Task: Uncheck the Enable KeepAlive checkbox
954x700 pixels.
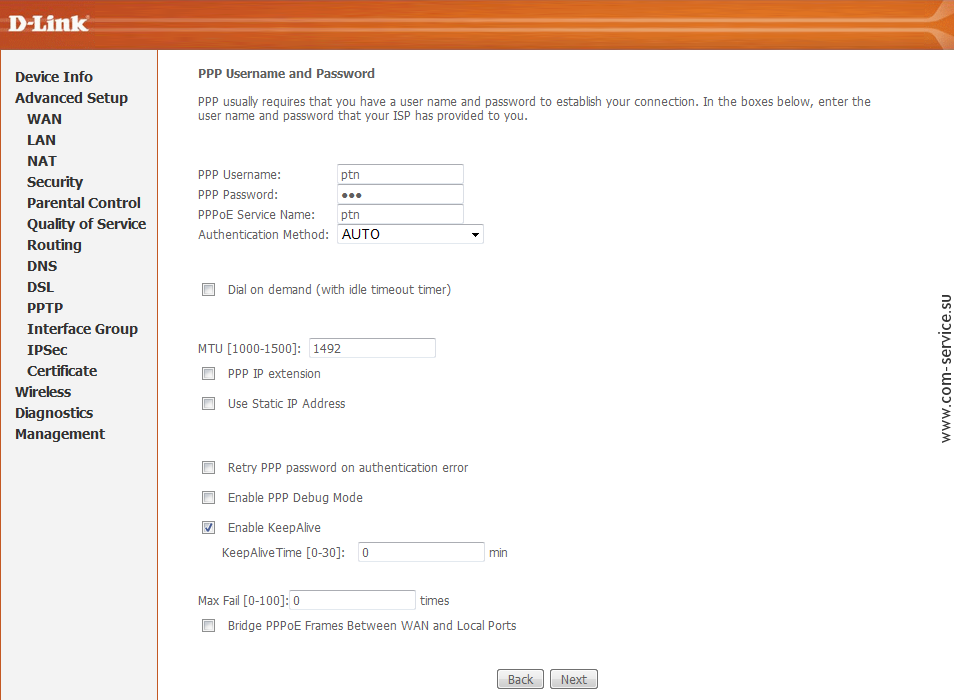Action: [209, 527]
